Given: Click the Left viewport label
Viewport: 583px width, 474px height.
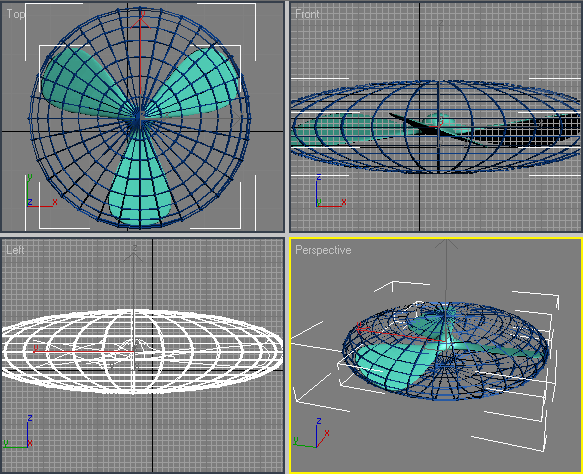Looking at the screenshot, I should click(x=15, y=250).
